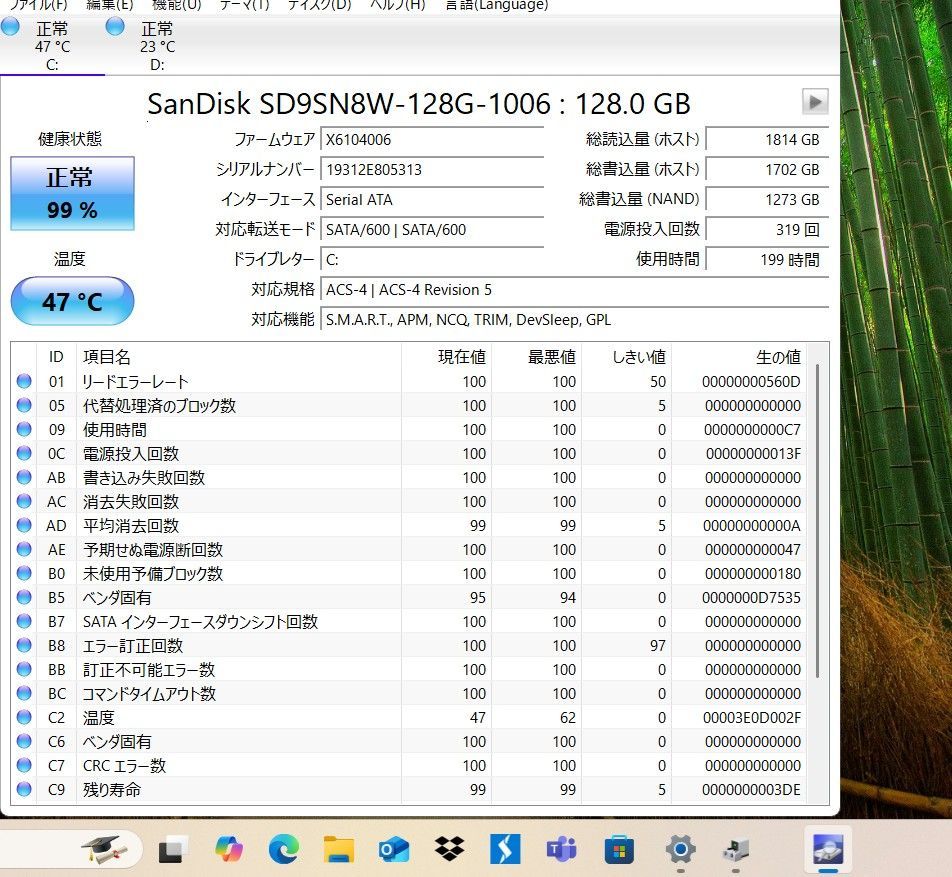
Task: Click the status circle for 訂正不可能エラー数 row
Action: (x=24, y=669)
